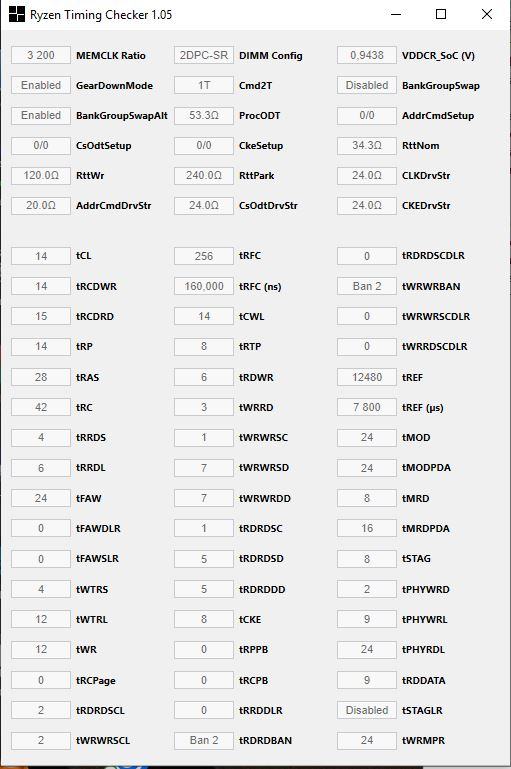Click the BankGroupSwap Disabled field
Viewport: 511px width, 769px height.
point(367,85)
